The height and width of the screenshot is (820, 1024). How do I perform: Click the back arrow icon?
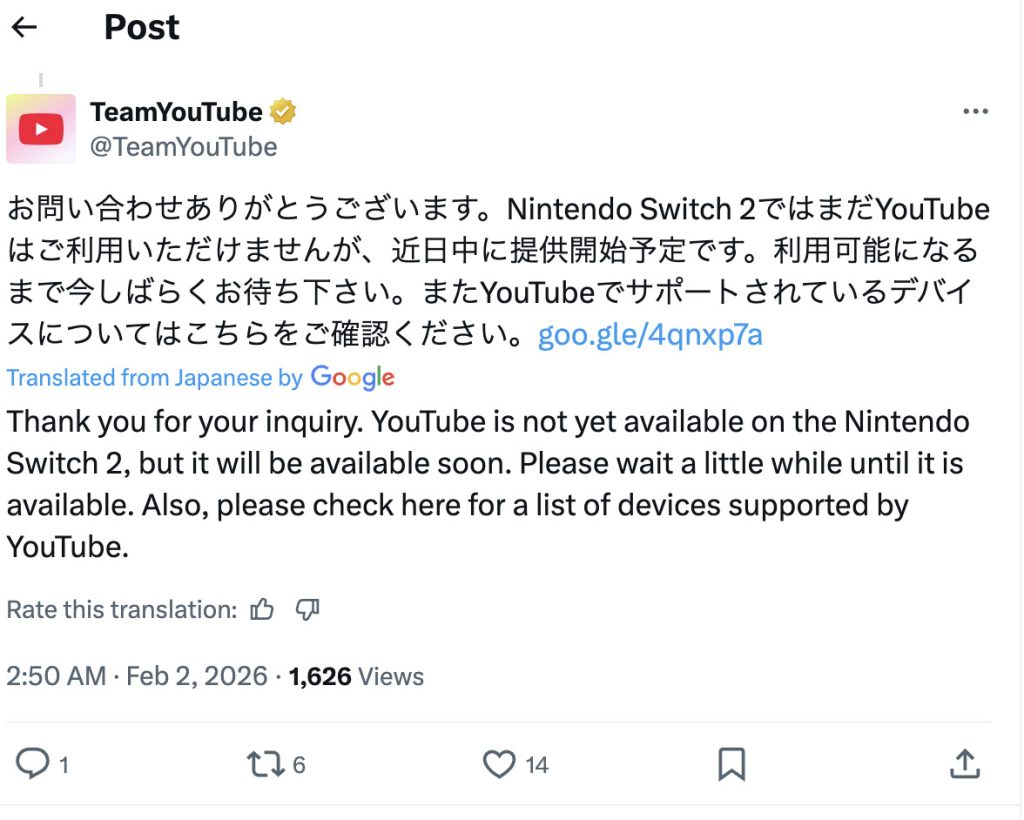[x=24, y=27]
